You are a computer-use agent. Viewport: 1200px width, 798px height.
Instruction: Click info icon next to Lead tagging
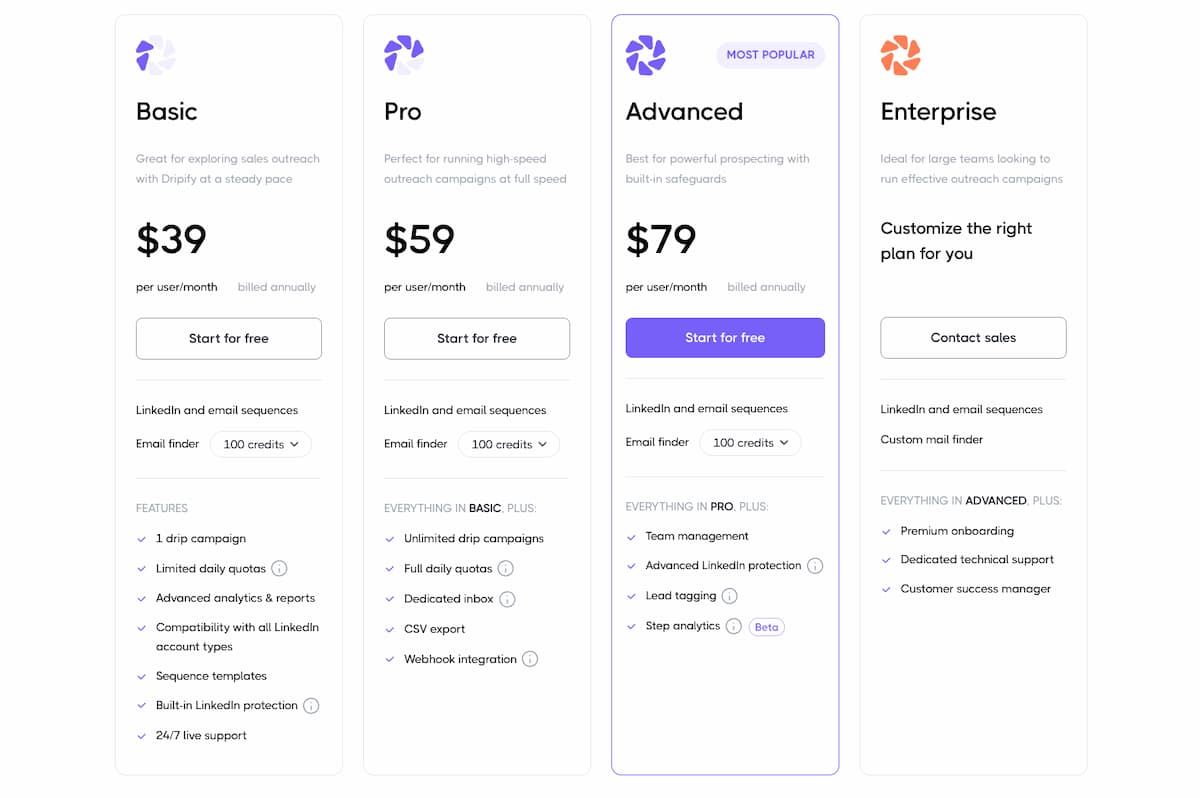tap(730, 596)
